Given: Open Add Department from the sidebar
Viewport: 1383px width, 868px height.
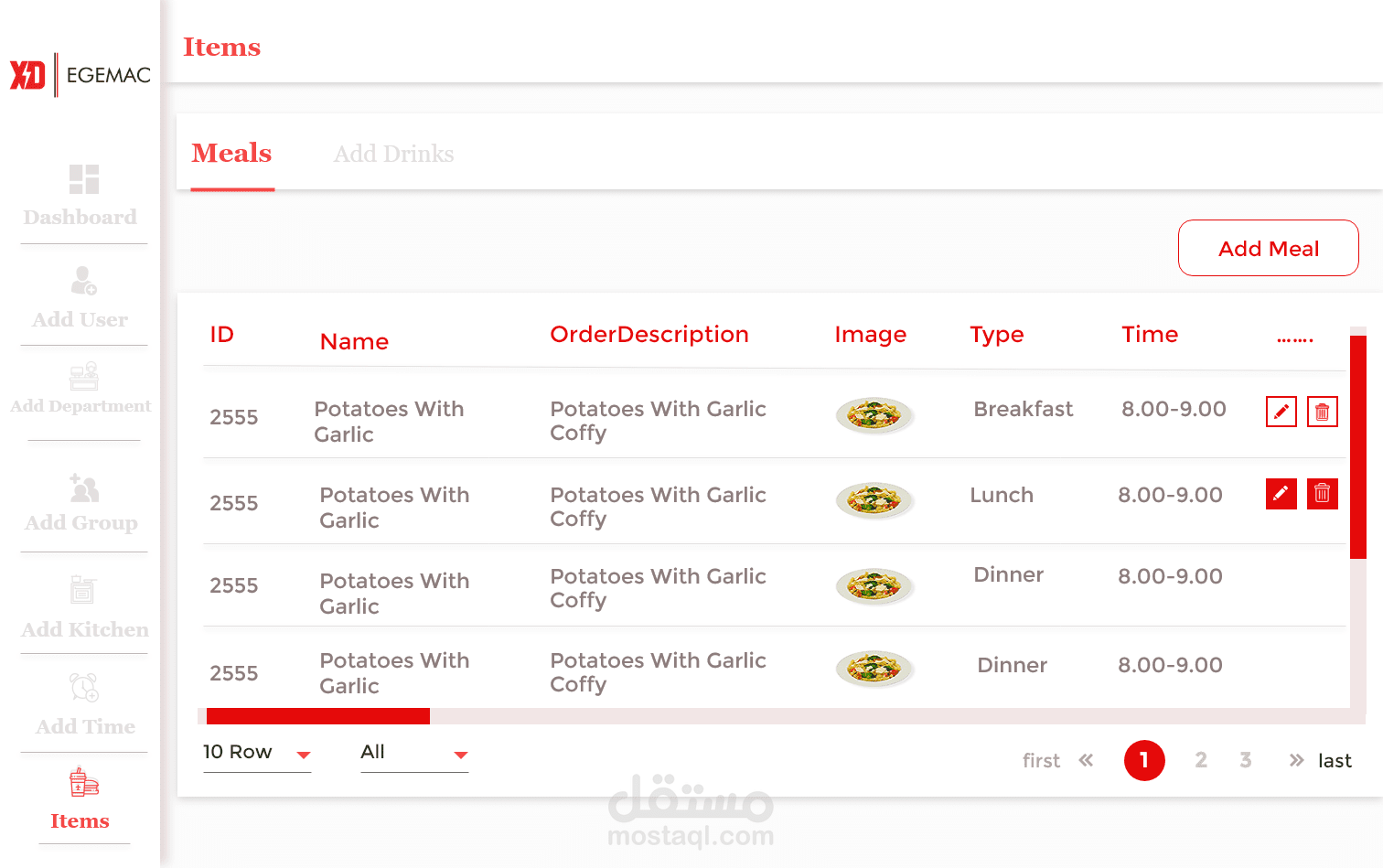Looking at the screenshot, I should pyautogui.click(x=84, y=376).
